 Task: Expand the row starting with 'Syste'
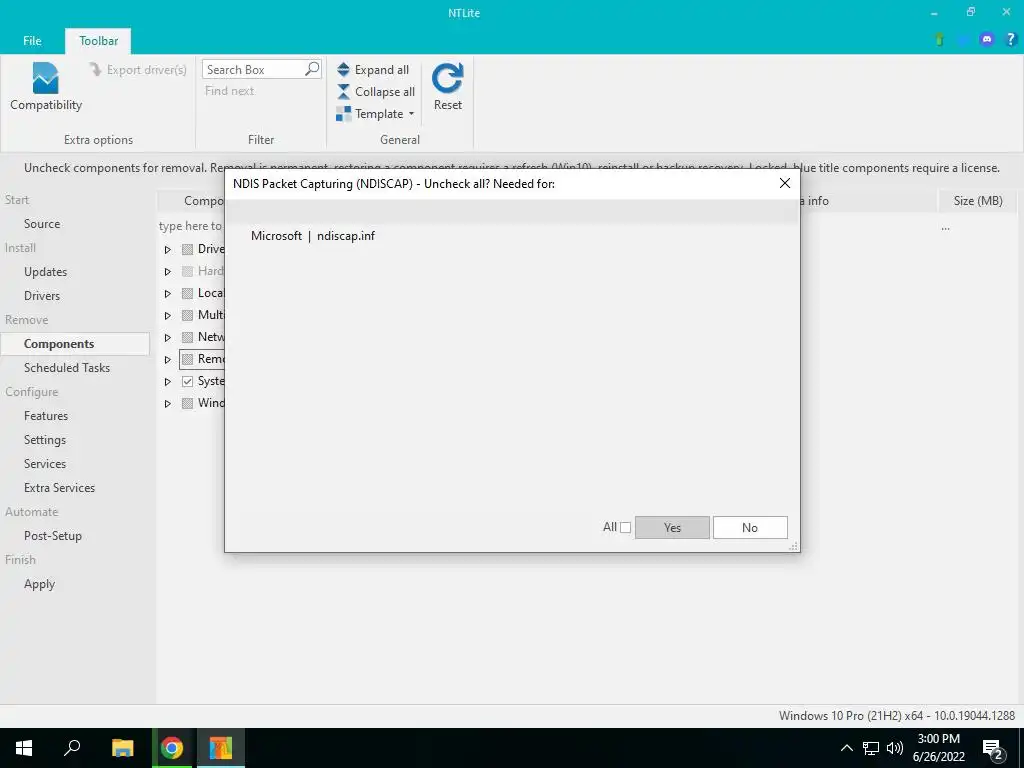click(x=168, y=381)
